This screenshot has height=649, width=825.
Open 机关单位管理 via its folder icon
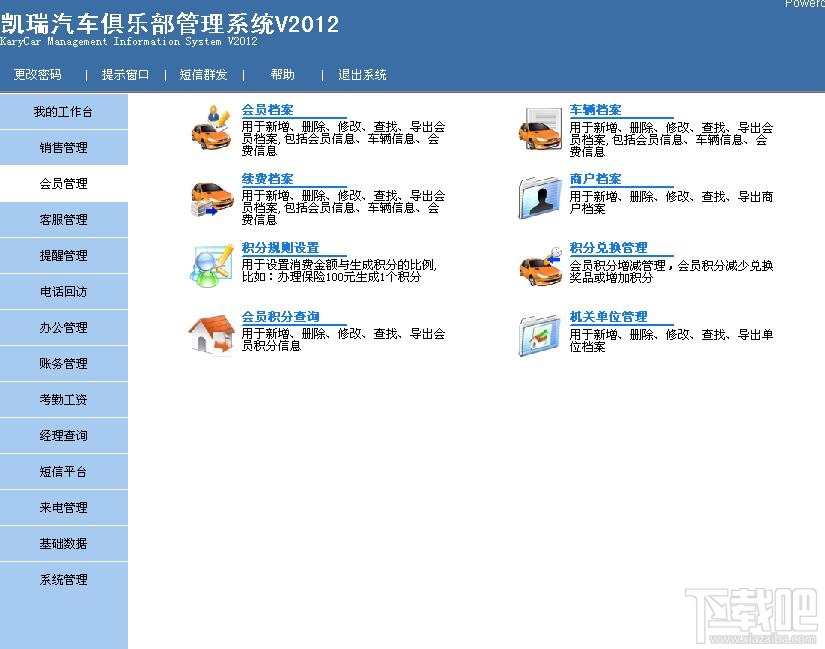click(540, 335)
